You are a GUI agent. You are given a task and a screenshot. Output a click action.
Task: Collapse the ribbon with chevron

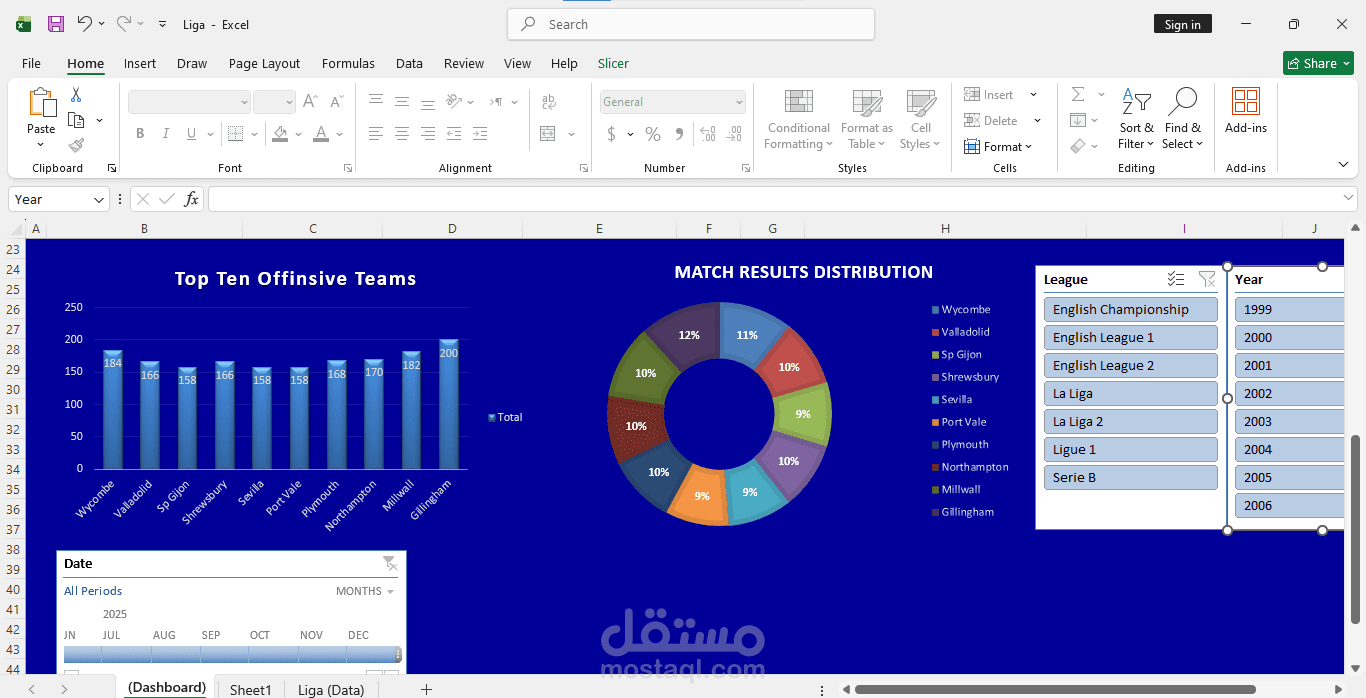point(1343,165)
